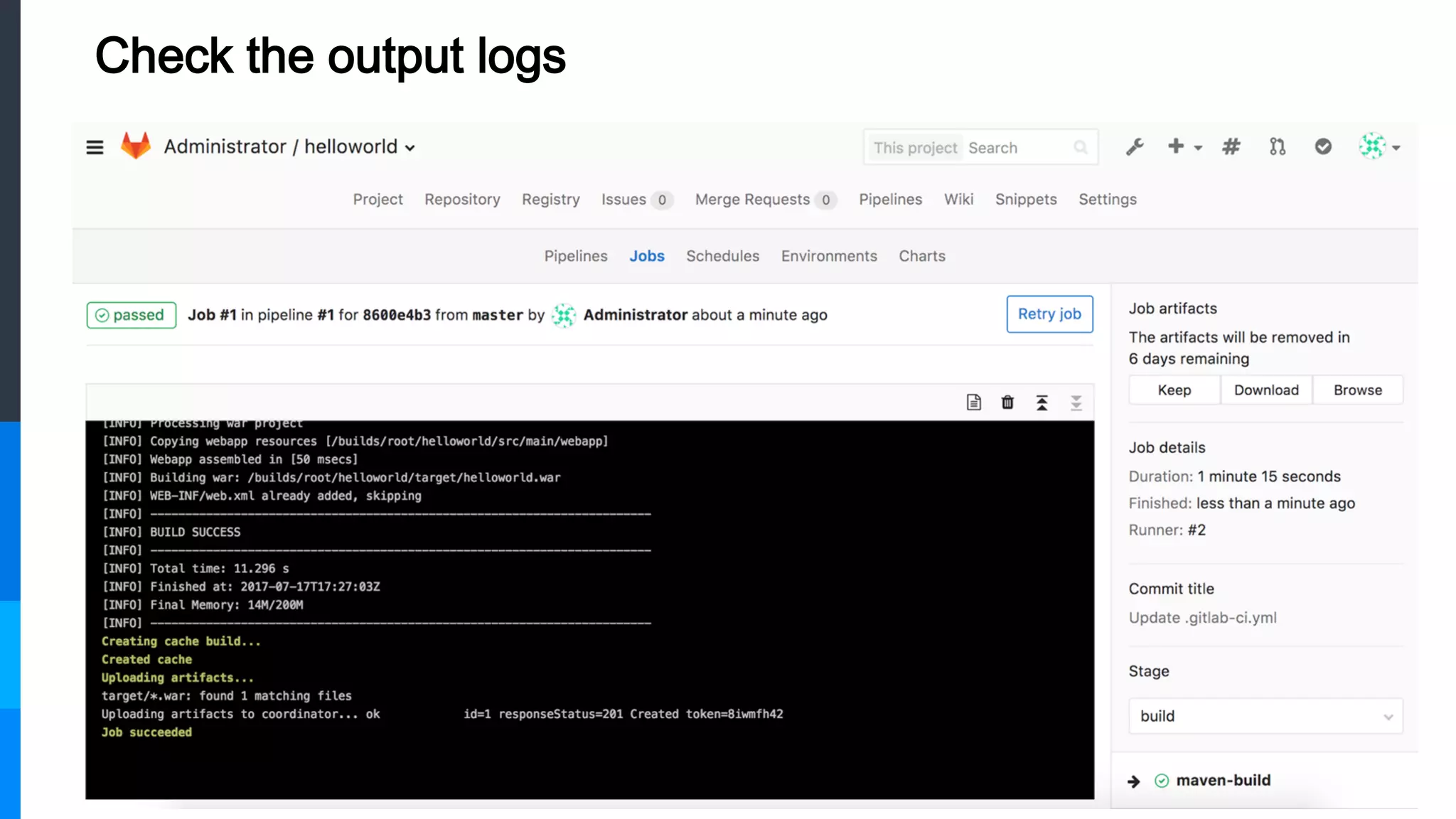
Task: Select the Pipelines sub-navigation item
Action: (x=576, y=256)
